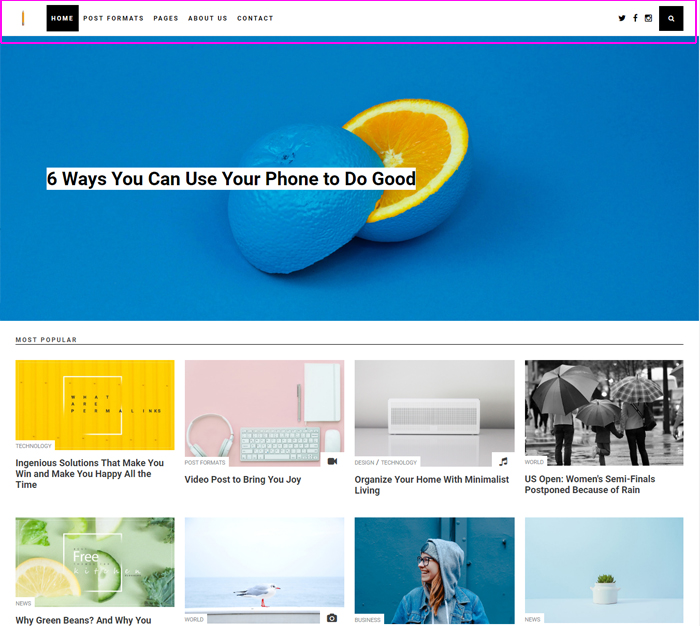Open 'Video Post to Bring You Joy'
The image size is (700, 630).
pyautogui.click(x=243, y=480)
